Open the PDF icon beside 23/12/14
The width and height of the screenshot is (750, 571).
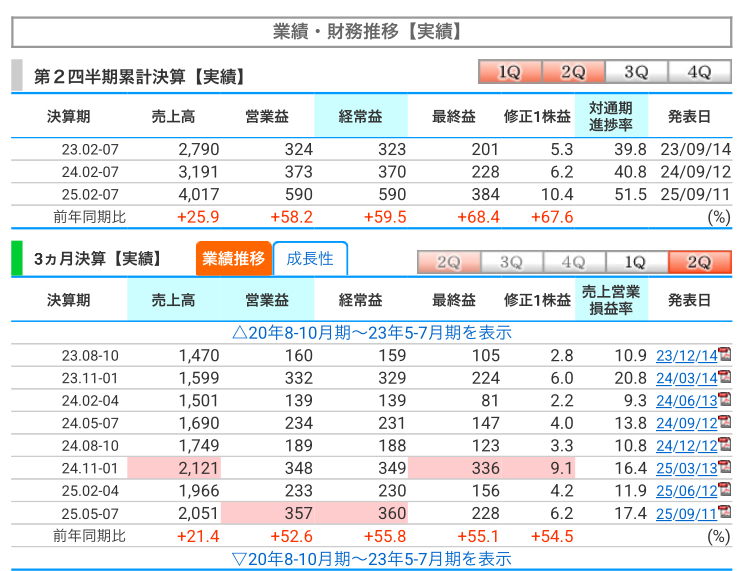click(x=725, y=355)
